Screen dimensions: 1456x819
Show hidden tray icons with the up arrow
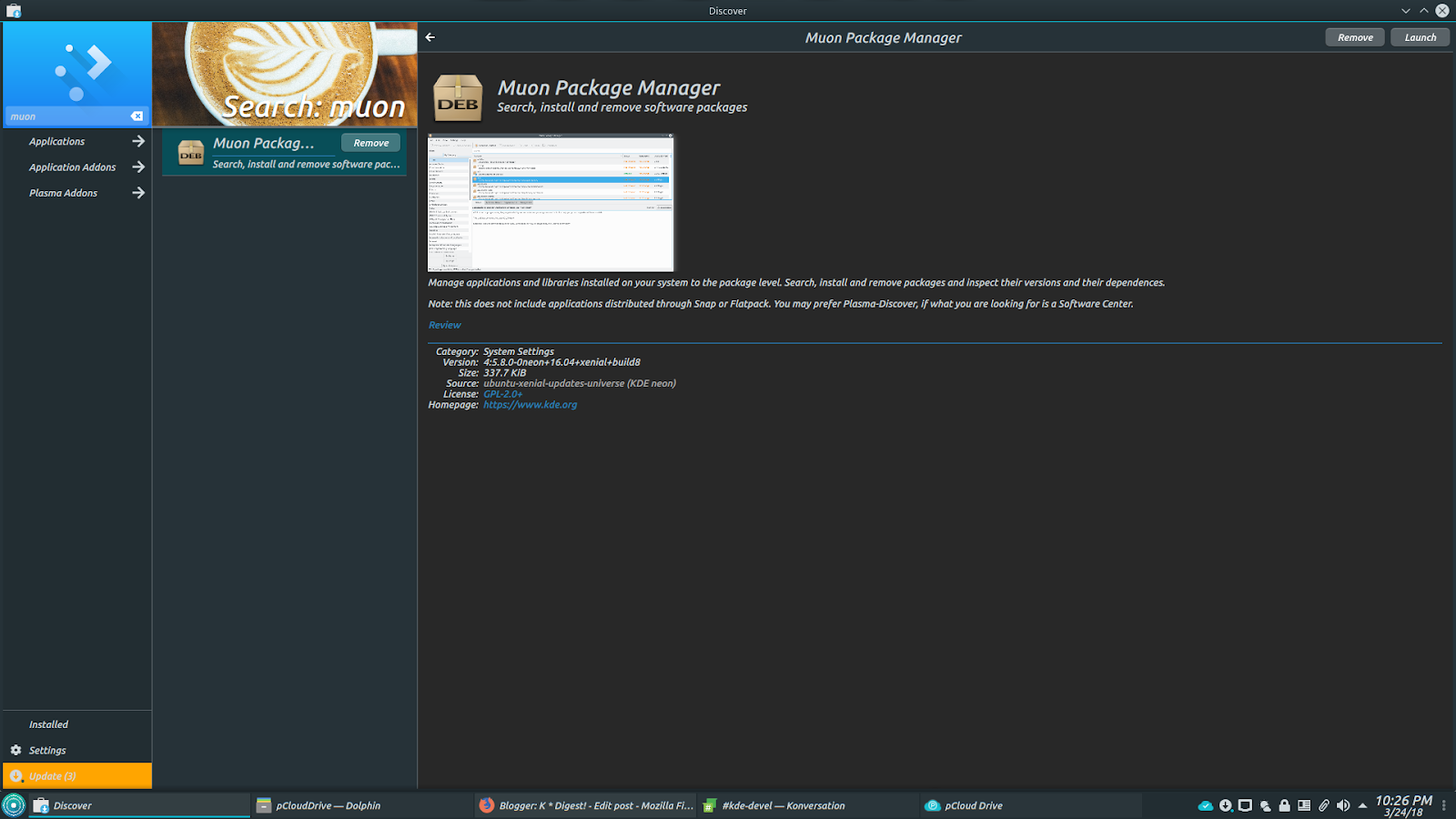pos(1362,805)
